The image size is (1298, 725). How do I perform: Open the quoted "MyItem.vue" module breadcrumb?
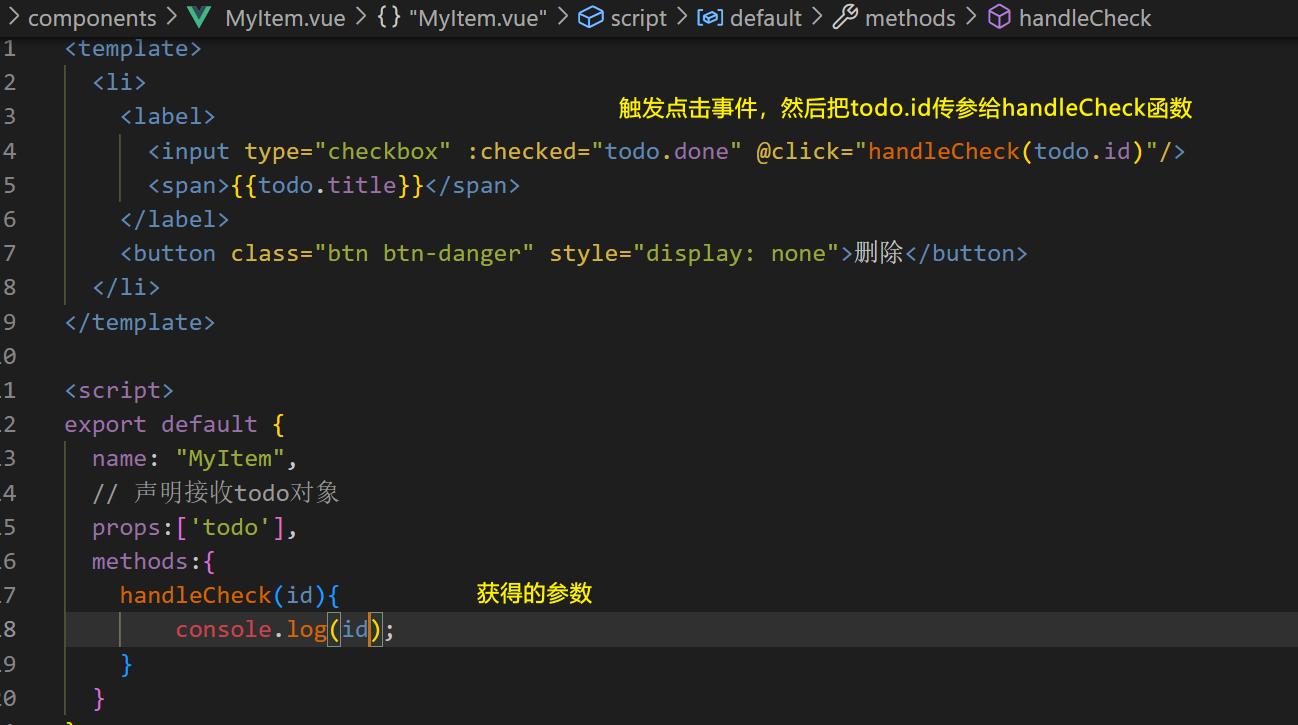tap(478, 18)
